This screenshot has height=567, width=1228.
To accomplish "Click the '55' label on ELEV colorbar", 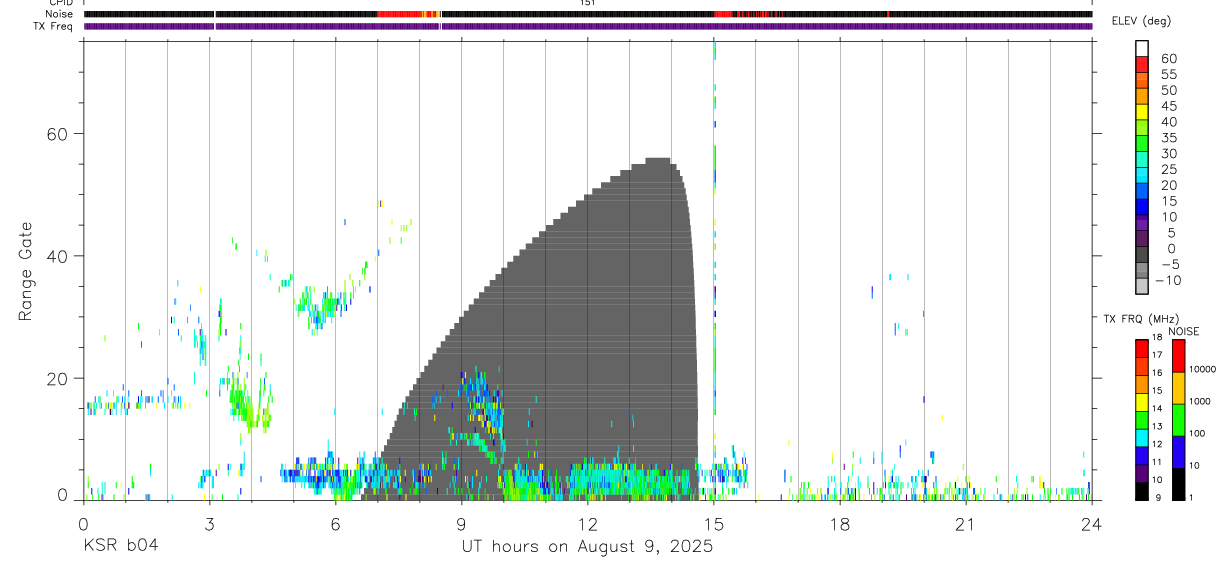I will (x=1167, y=74).
